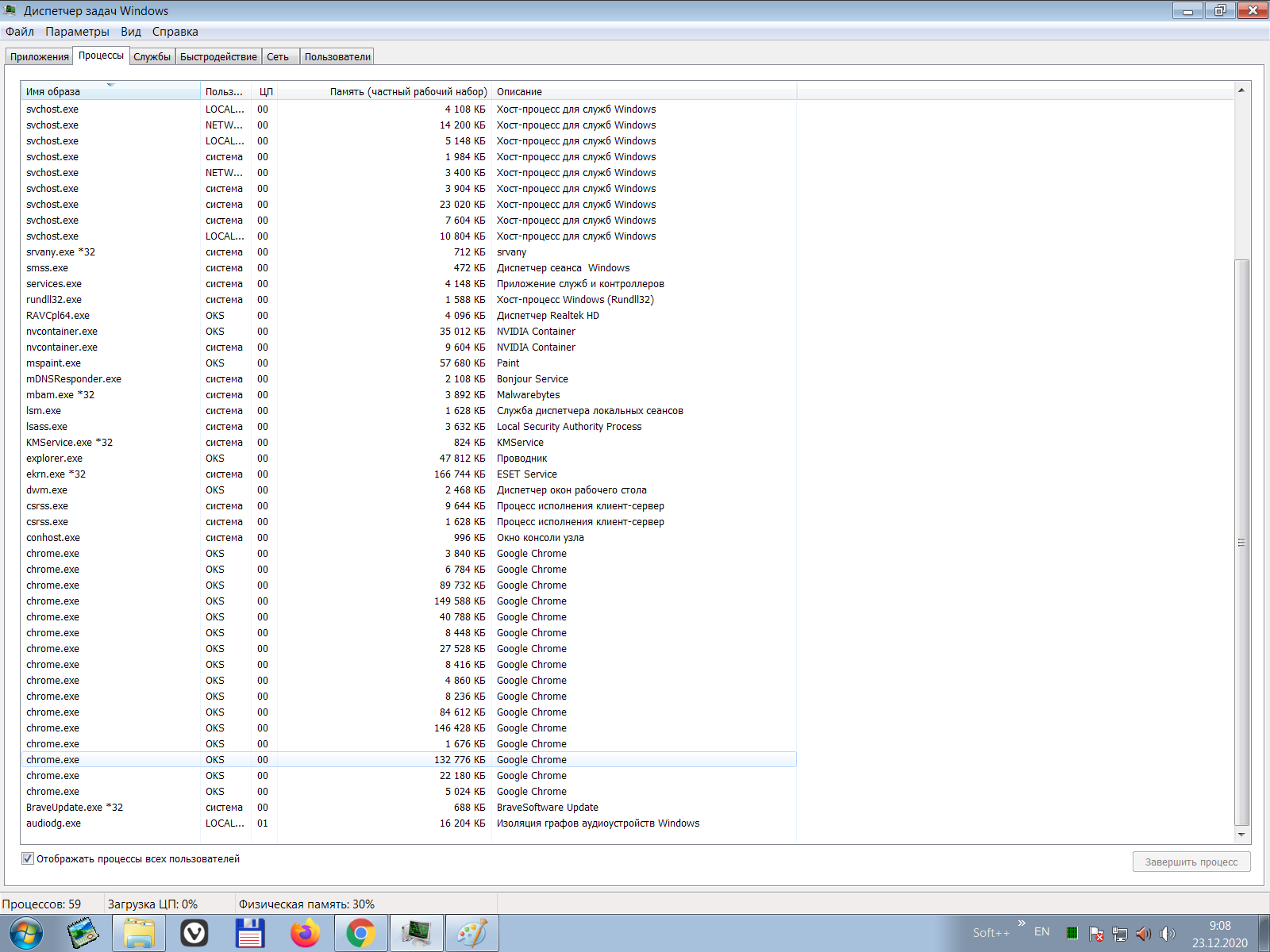Select the dwm.exe process row
Viewport: 1270px width, 952px height.
tap(409, 490)
